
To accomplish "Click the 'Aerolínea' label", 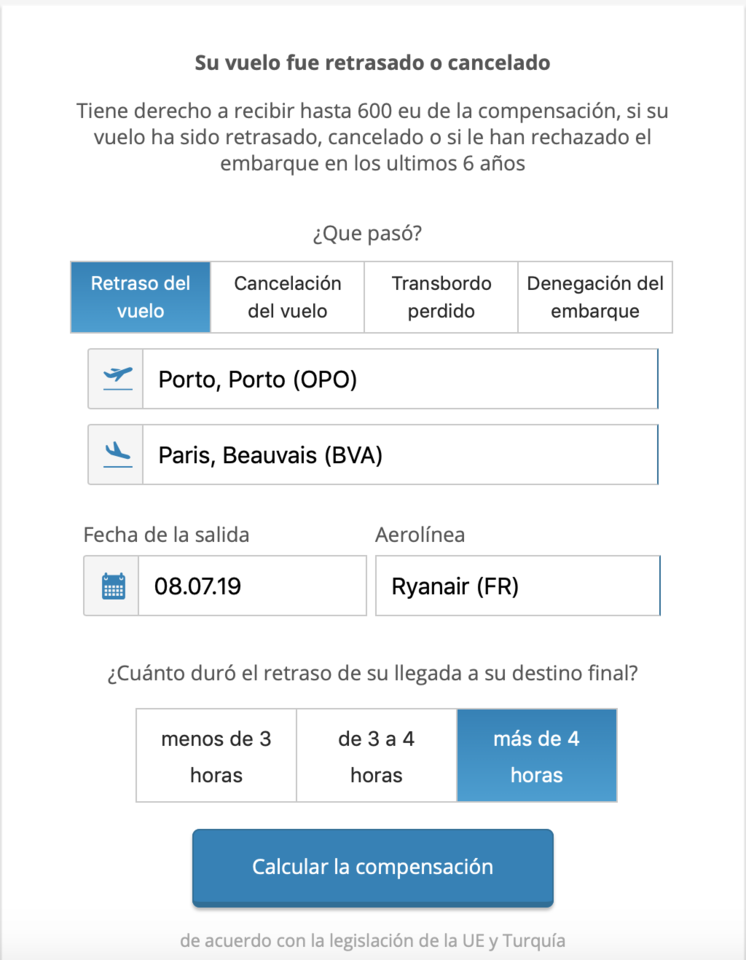I will click(x=420, y=535).
